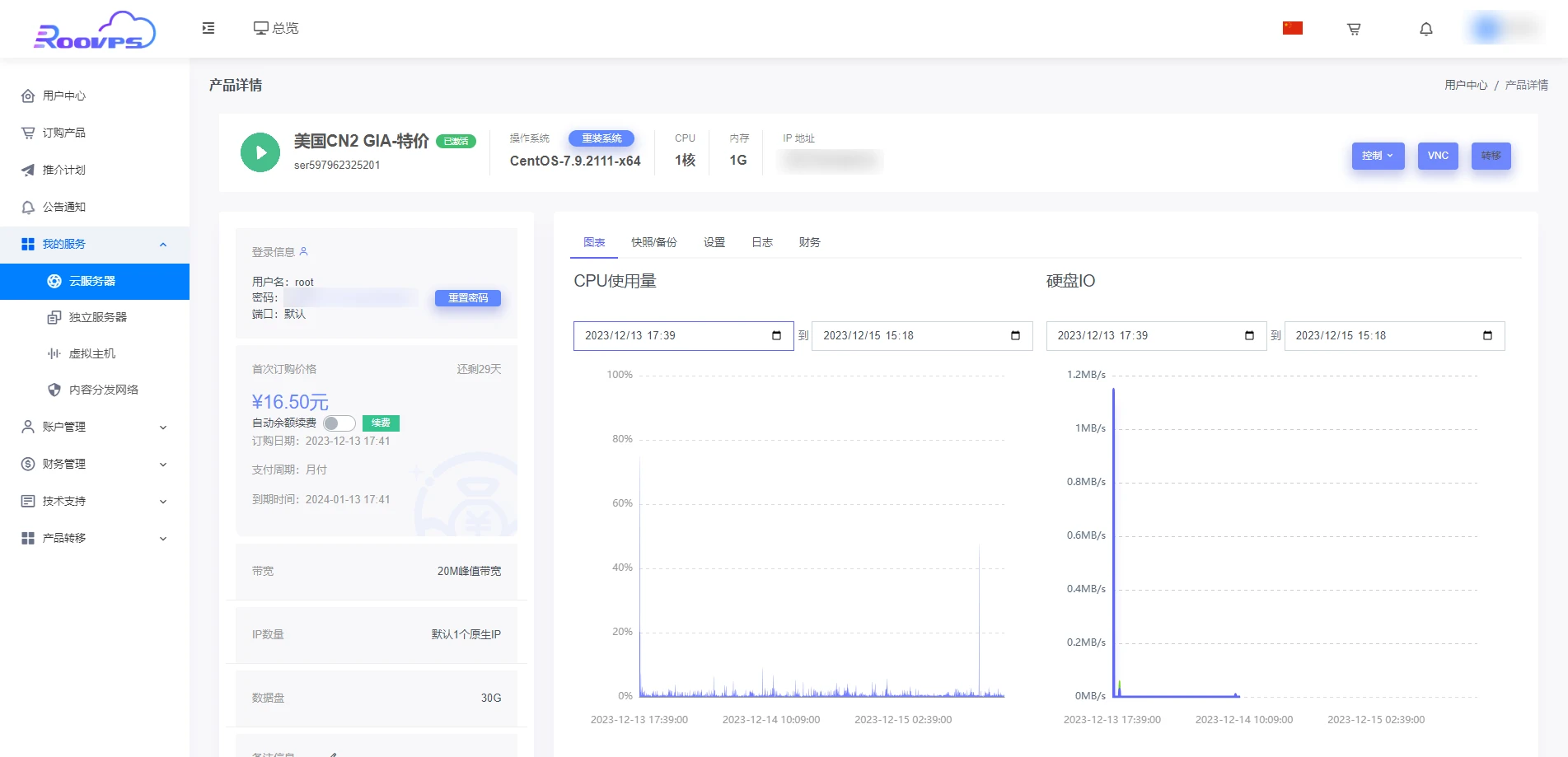Viewport: 1568px width, 757px height.
Task: Open the notification bell icon
Action: pyautogui.click(x=1426, y=29)
